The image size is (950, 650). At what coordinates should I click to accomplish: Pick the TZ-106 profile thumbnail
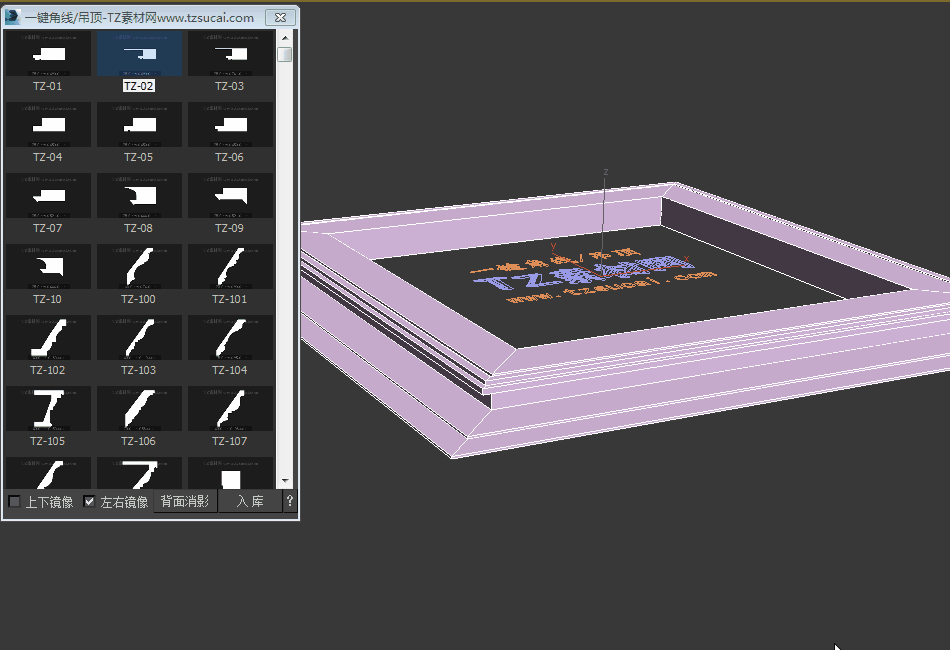[x=139, y=408]
